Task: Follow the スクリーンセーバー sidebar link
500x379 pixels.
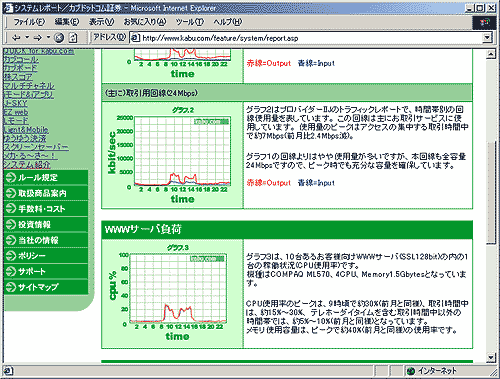Action: 36,147
